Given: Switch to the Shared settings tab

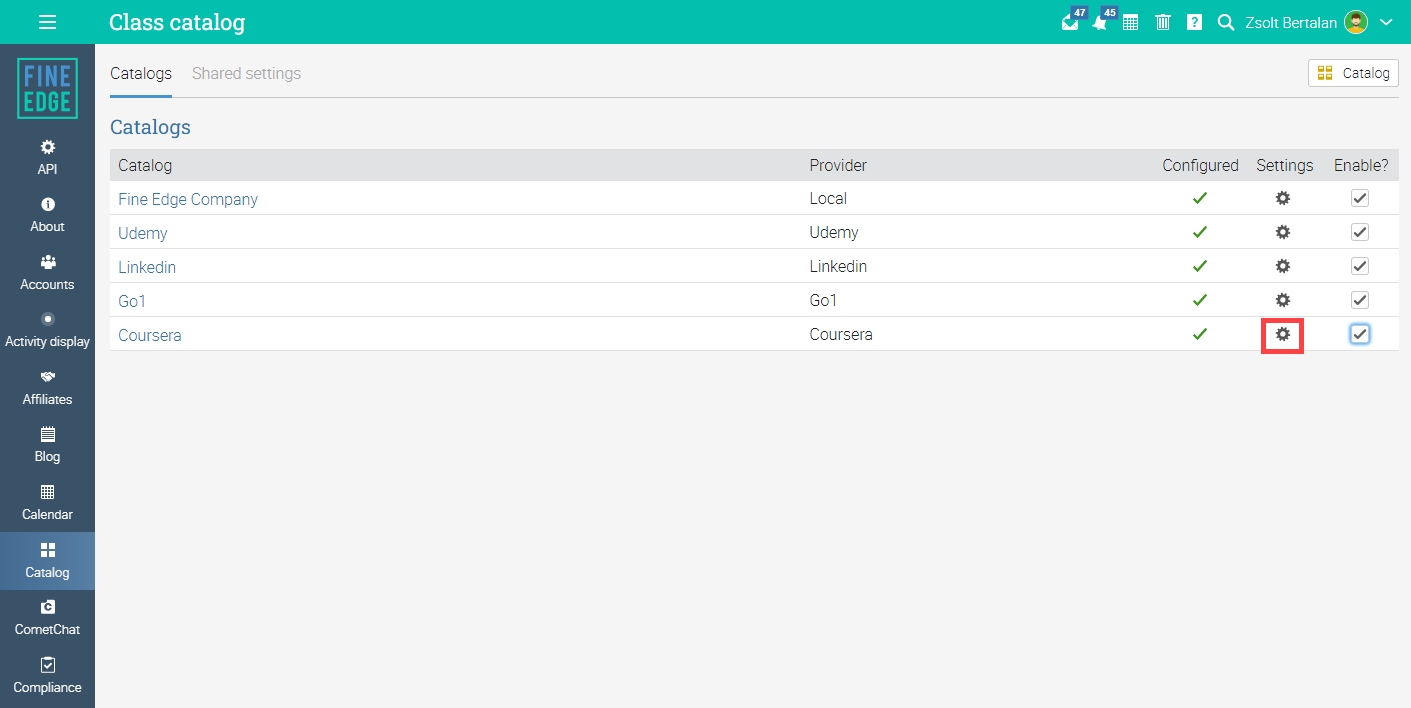Looking at the screenshot, I should point(246,74).
